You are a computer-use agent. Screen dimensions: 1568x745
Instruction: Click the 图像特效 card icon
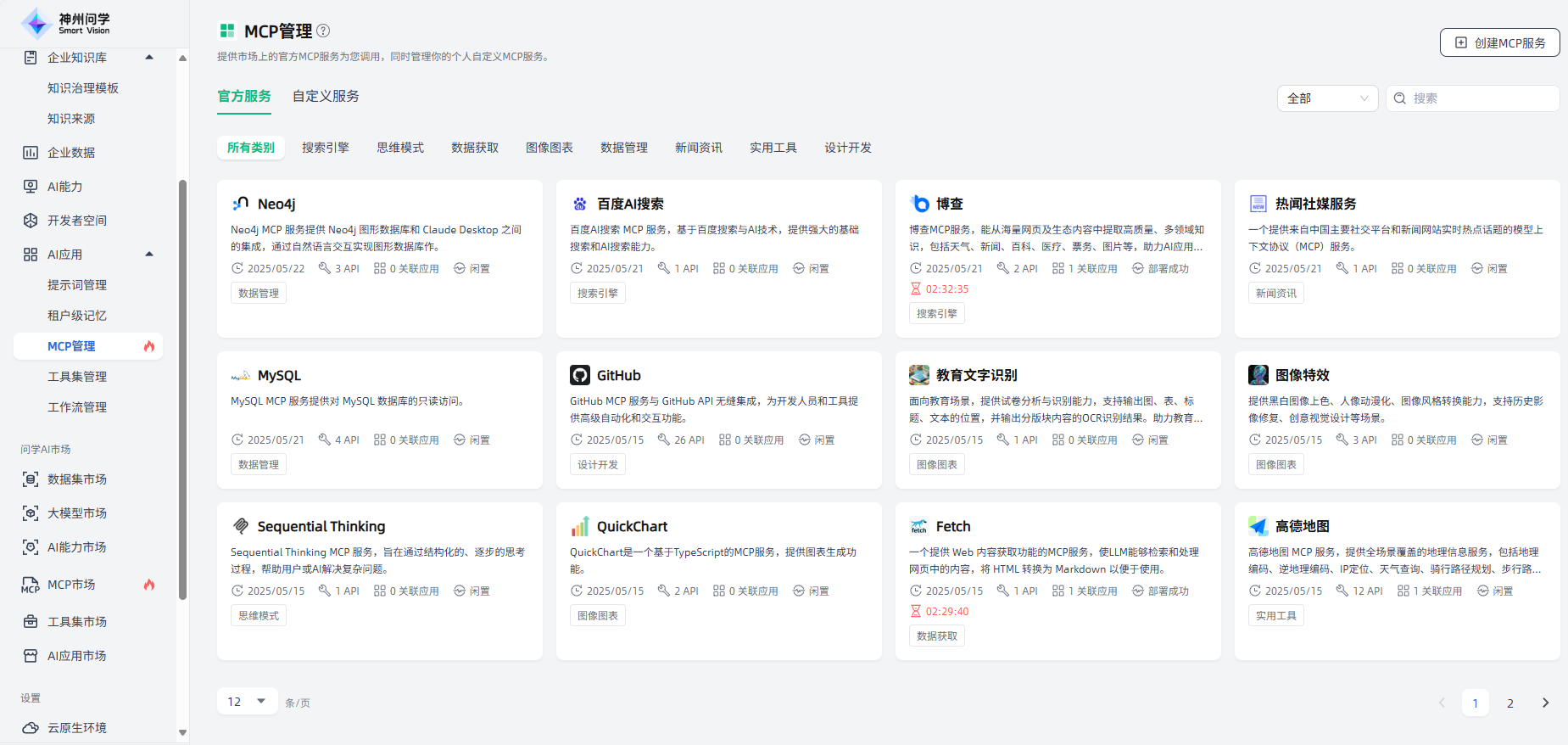pos(1258,375)
